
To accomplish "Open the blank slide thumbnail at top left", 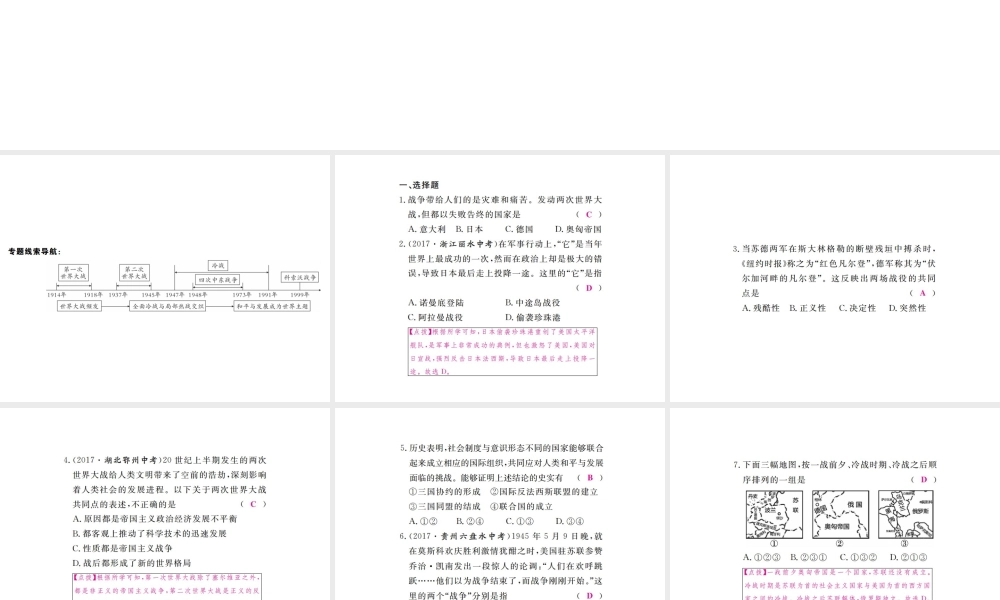I will (165, 75).
